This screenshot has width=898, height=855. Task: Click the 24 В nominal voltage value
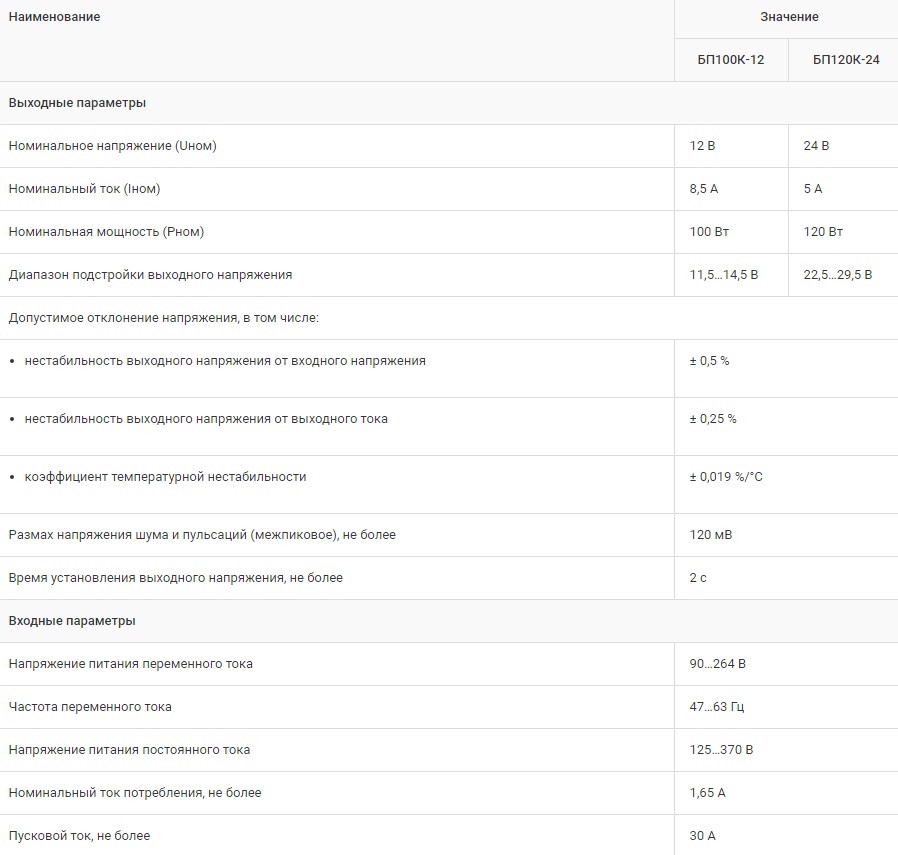click(816, 146)
